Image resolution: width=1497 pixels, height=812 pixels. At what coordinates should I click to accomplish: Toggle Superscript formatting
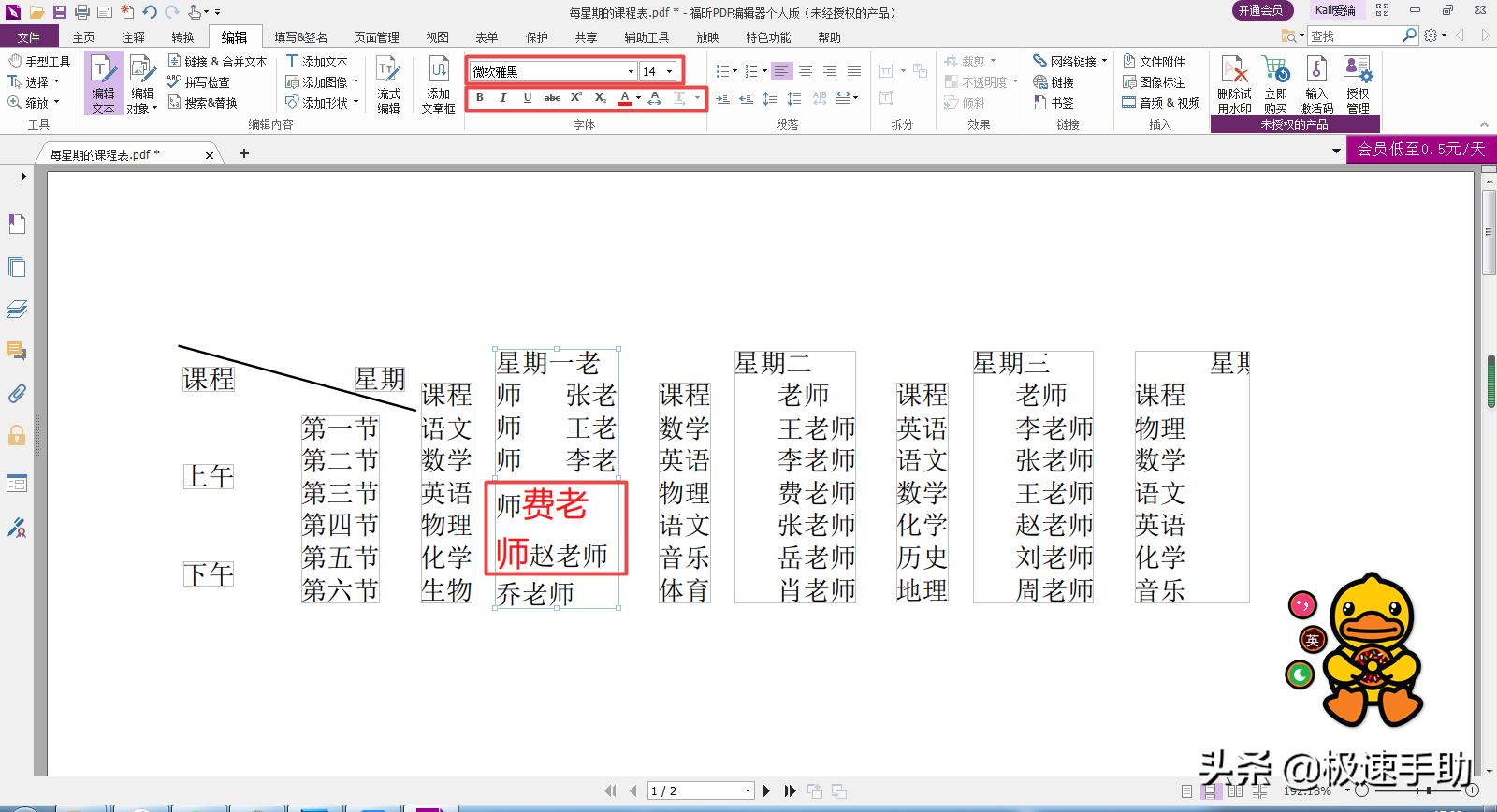pyautogui.click(x=576, y=97)
